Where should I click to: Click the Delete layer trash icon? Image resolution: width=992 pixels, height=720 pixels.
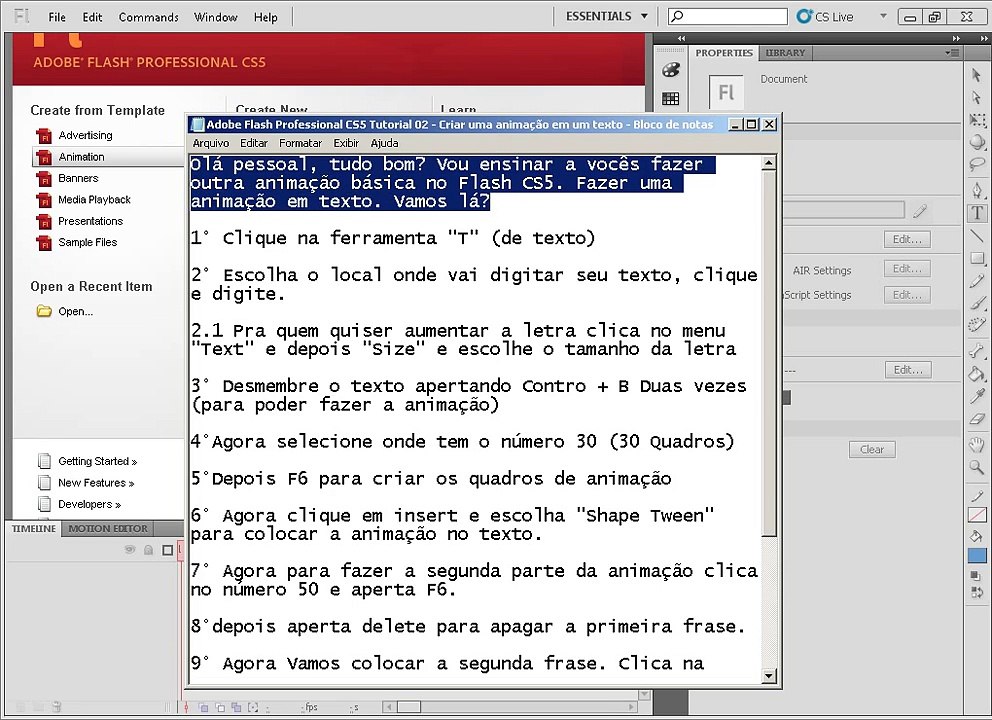tap(56, 706)
